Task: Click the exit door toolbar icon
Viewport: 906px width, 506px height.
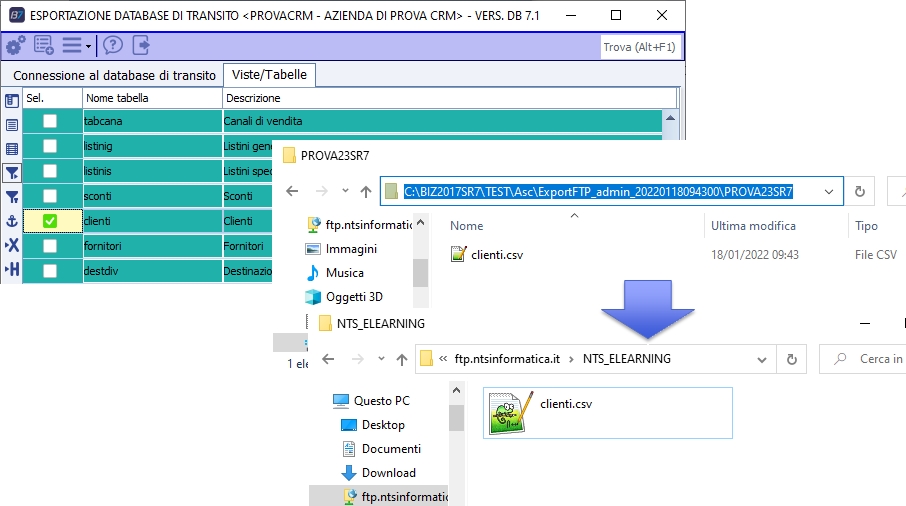Action: click(x=141, y=45)
